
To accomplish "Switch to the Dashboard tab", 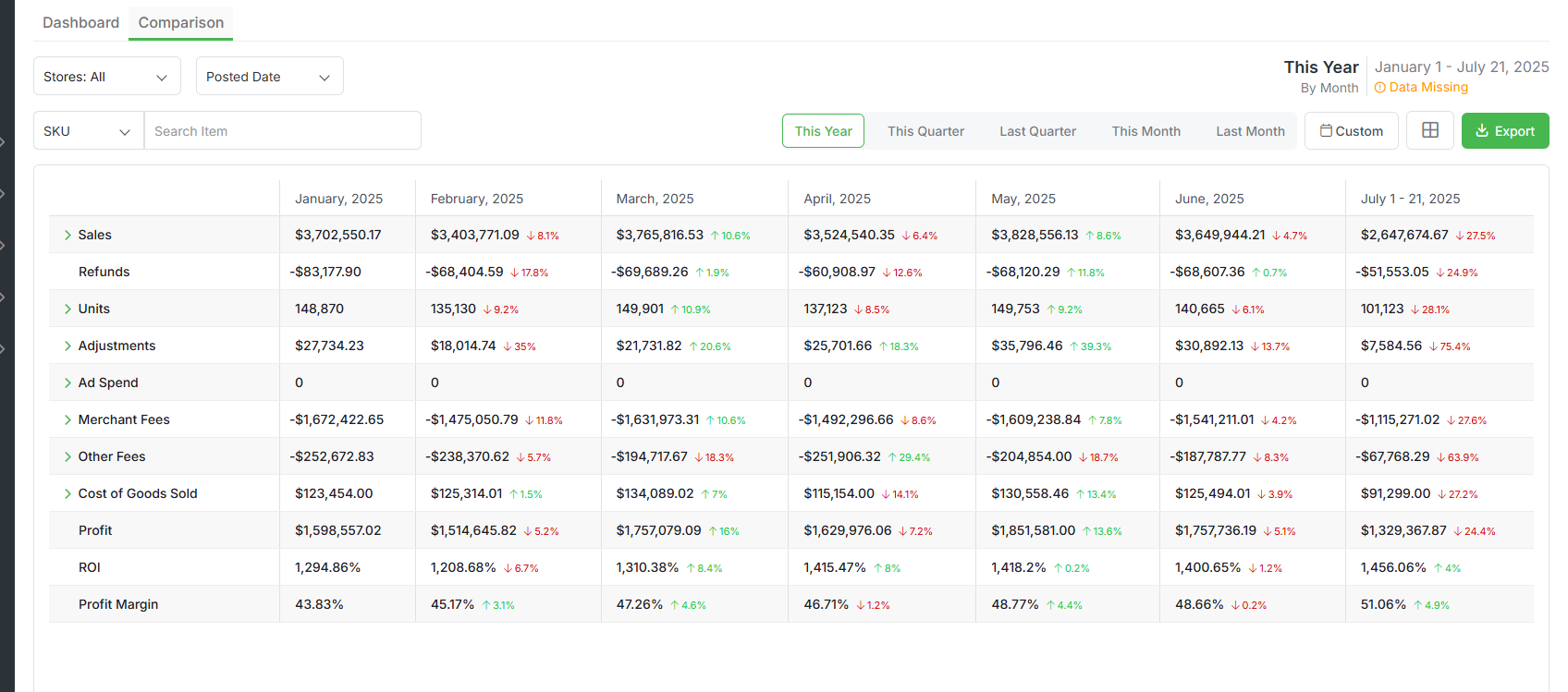I will [80, 22].
